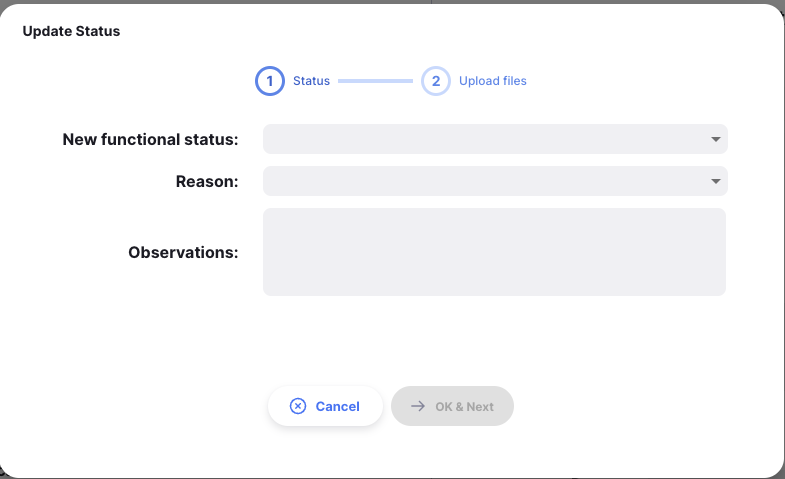The image size is (785, 479).
Task: Click the bottom area of Observations box
Action: pyautogui.click(x=494, y=284)
